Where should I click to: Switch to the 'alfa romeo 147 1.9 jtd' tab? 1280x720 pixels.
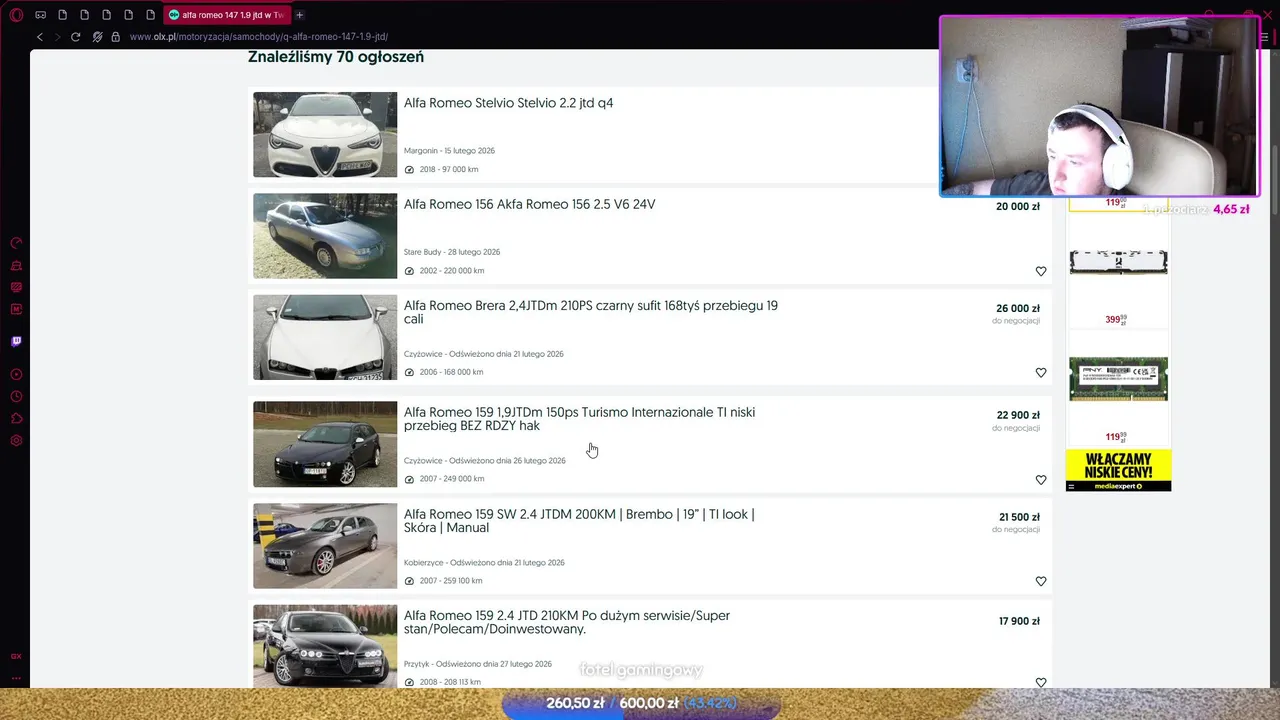click(x=226, y=15)
